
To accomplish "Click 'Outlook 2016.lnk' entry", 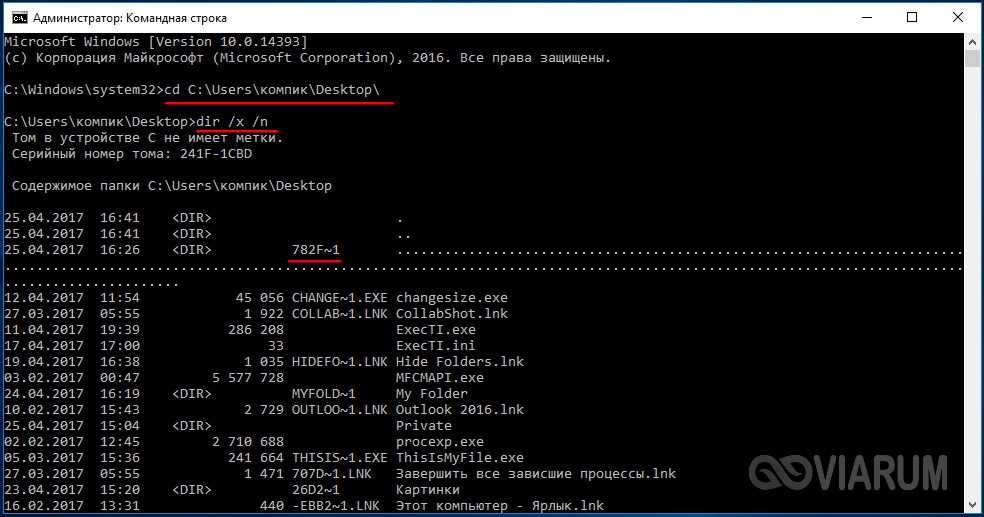I will [460, 410].
